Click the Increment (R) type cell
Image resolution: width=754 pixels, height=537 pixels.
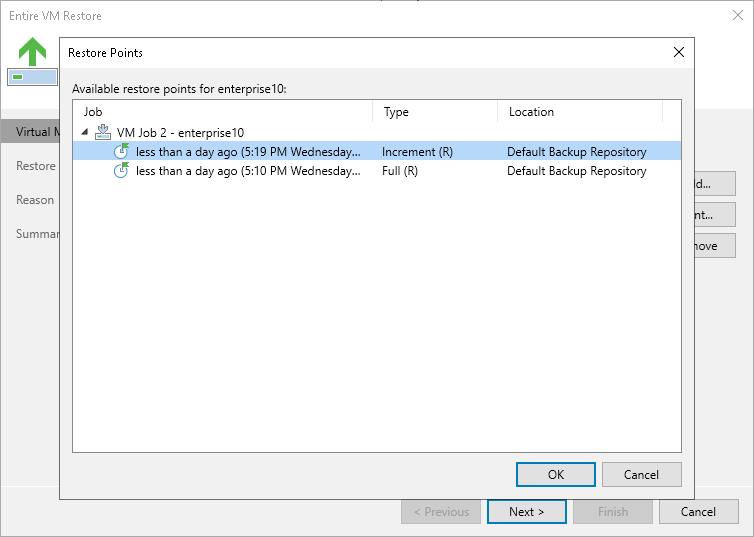[x=417, y=152]
